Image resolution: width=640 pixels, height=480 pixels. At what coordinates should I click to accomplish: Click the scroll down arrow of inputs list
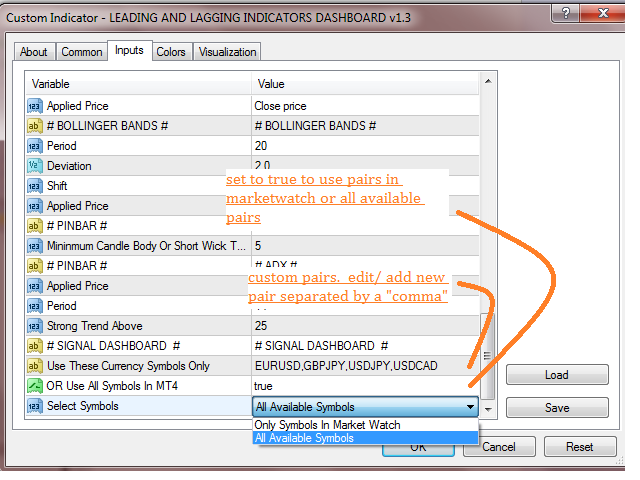point(488,409)
